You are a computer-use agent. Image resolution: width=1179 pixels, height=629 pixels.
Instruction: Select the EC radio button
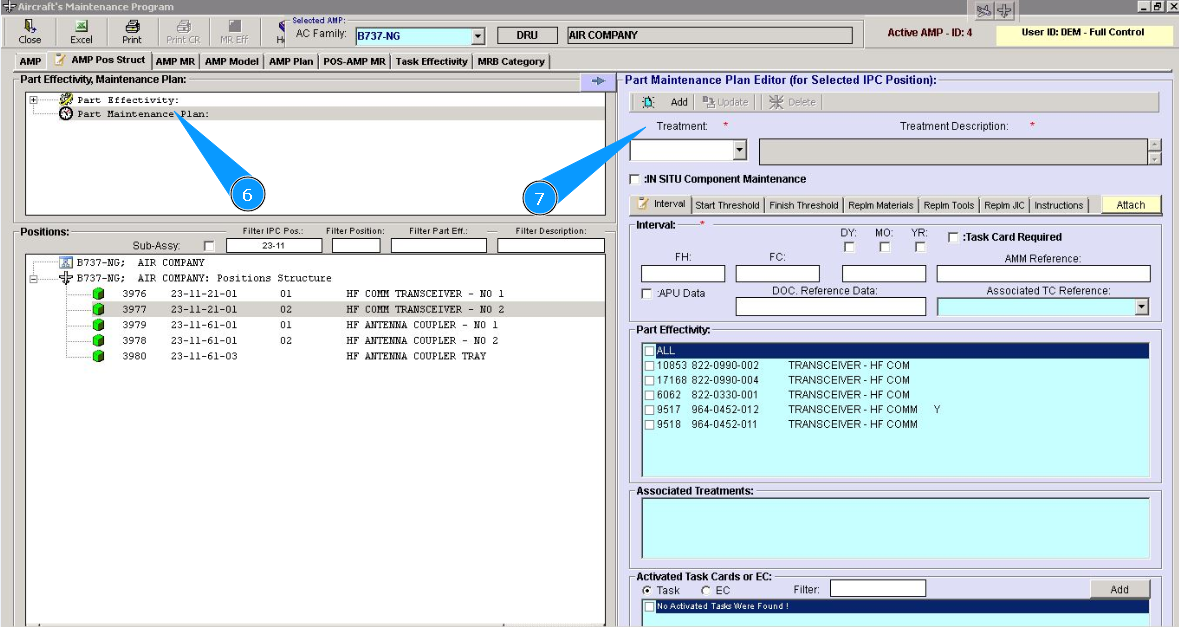(706, 590)
